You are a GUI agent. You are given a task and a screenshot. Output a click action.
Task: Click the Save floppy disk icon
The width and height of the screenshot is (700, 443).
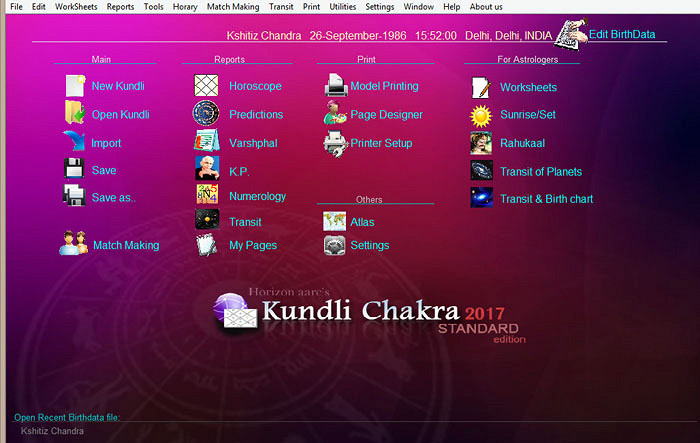point(74,168)
